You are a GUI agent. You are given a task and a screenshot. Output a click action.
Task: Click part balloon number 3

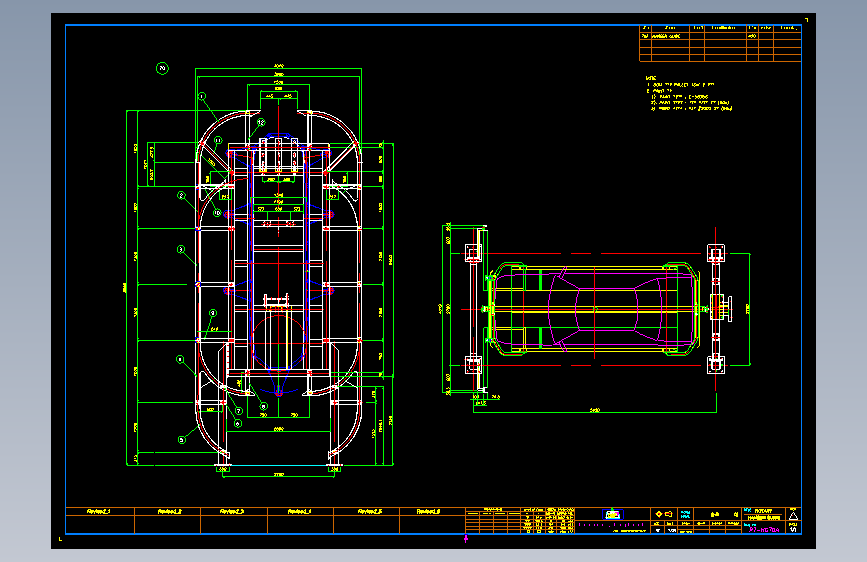tap(181, 249)
